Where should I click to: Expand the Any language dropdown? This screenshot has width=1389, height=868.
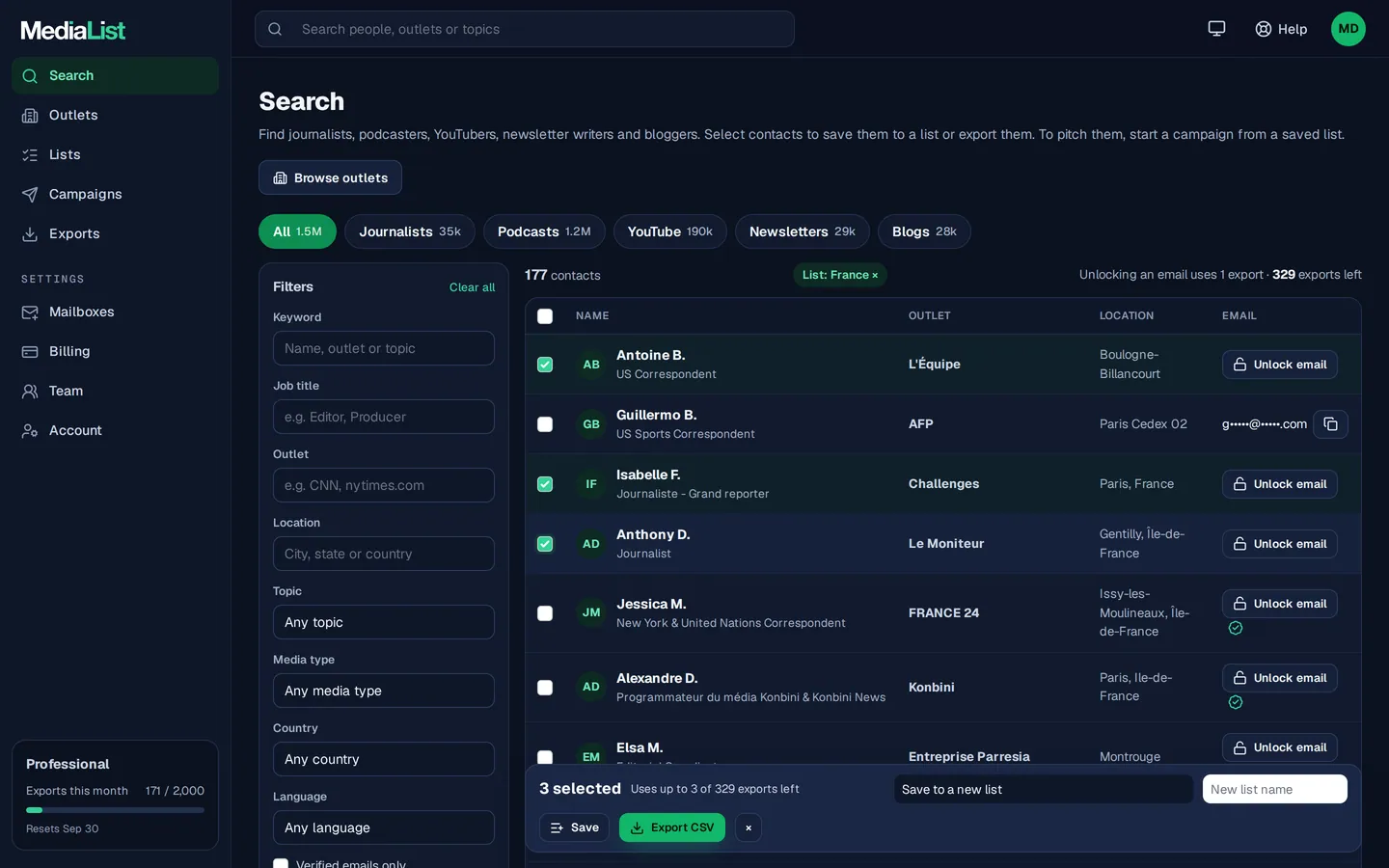point(384,827)
